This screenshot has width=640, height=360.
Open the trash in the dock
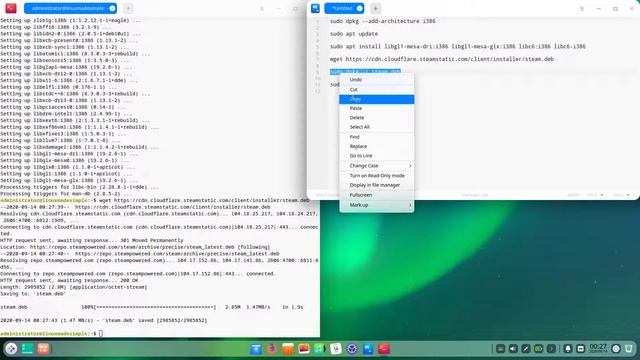coord(629,349)
